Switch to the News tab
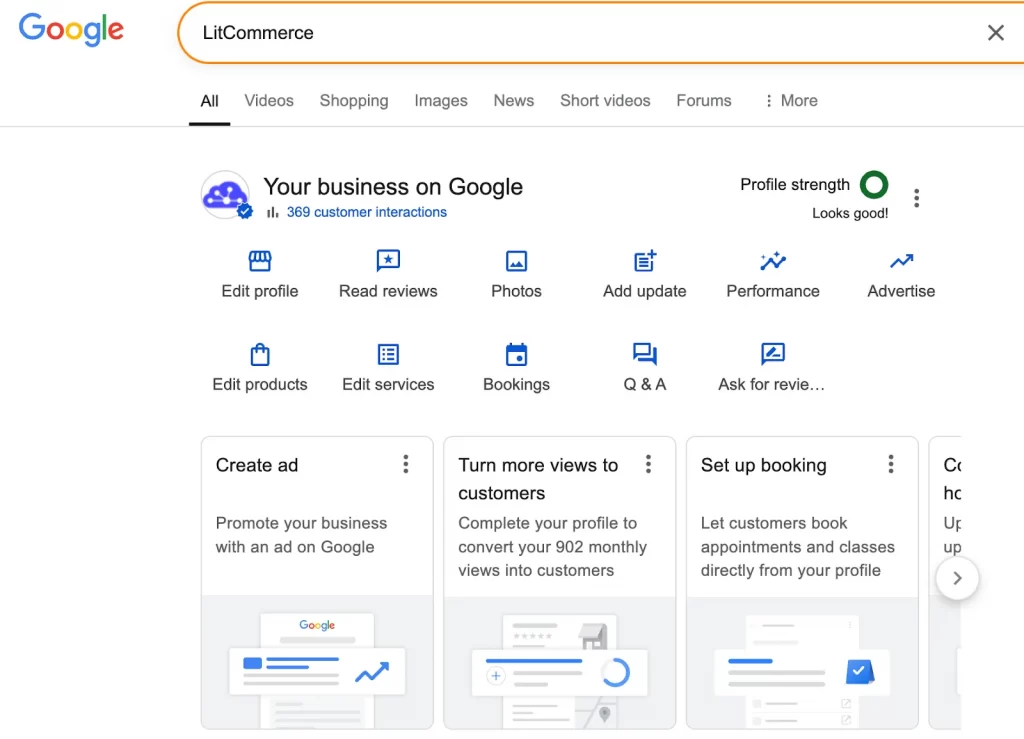Viewport: 1024px width, 739px height. [x=513, y=101]
